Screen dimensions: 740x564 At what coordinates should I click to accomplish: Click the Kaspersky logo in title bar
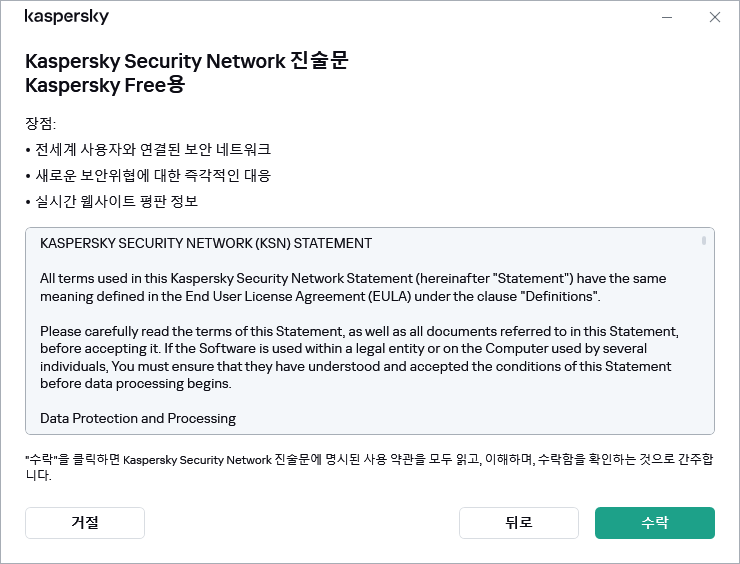click(x=66, y=17)
